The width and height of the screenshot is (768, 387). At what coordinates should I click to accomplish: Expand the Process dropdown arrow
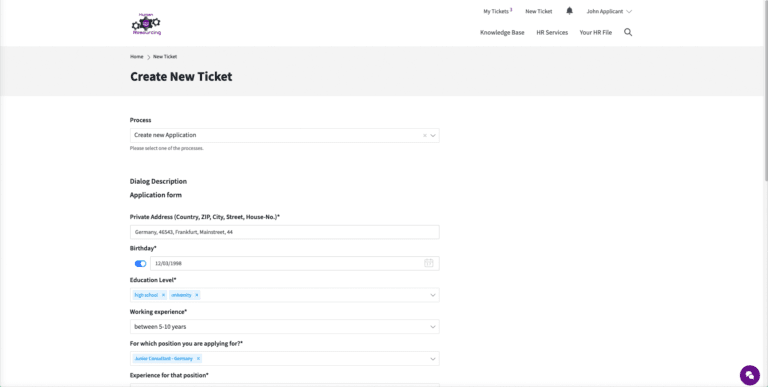point(433,135)
